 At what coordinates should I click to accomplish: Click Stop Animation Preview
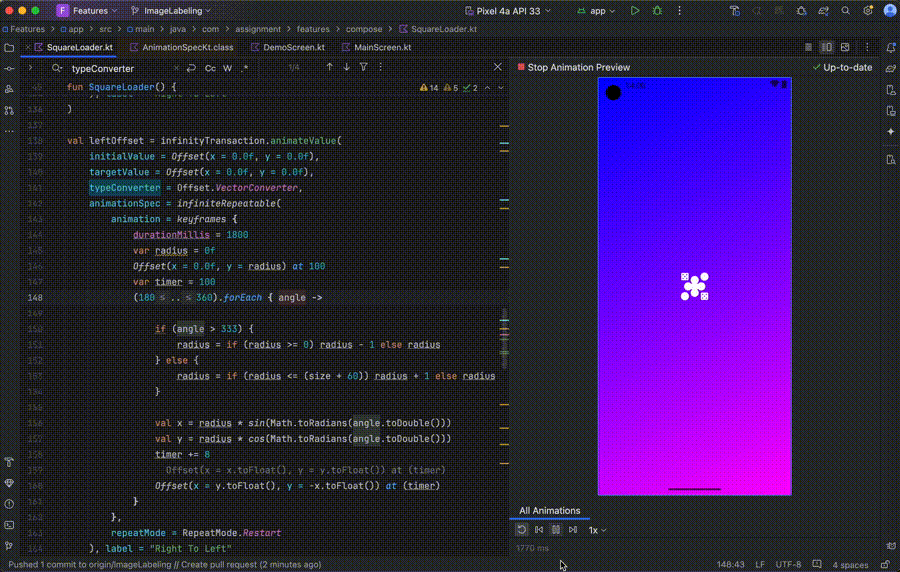pyautogui.click(x=573, y=67)
